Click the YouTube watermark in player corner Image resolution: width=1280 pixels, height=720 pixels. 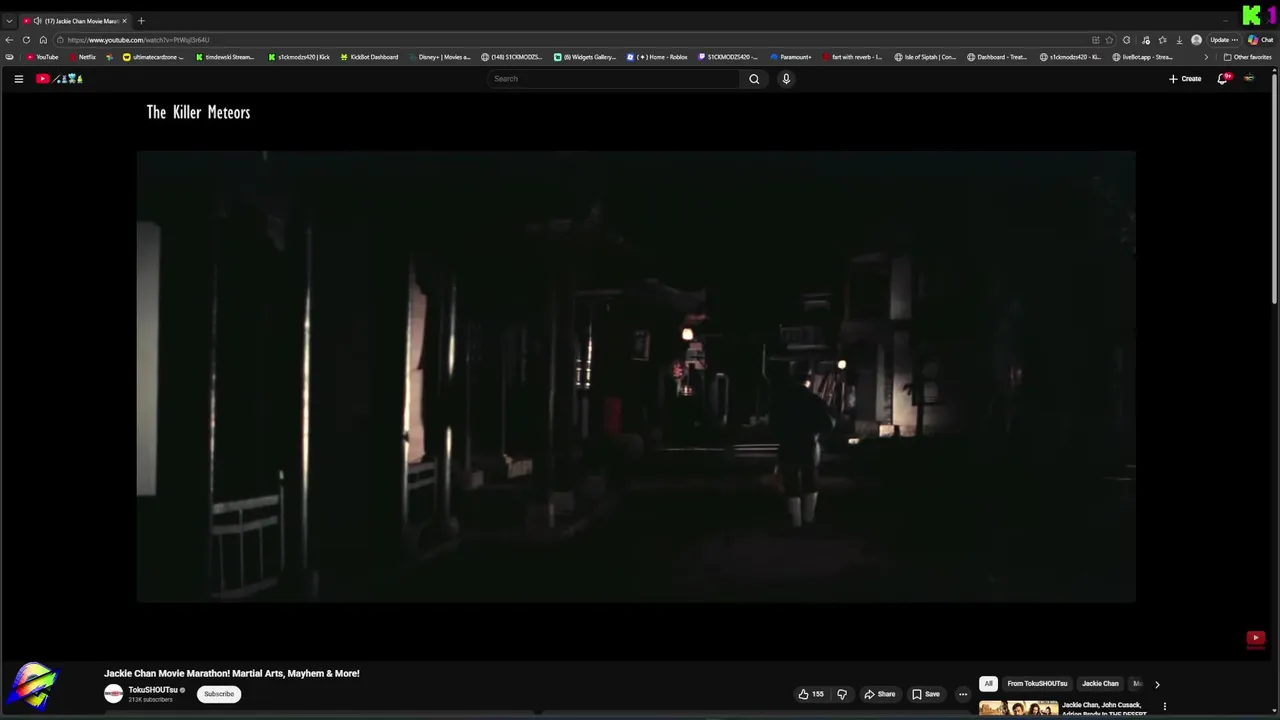(1256, 638)
